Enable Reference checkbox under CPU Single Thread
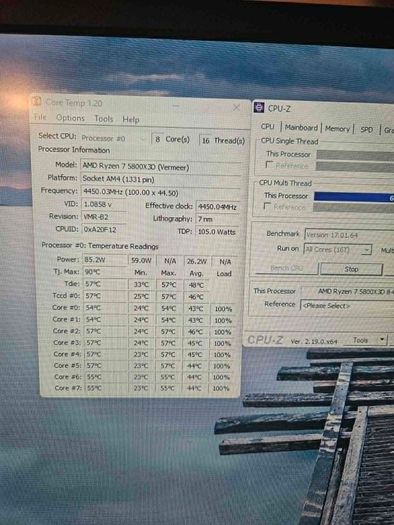The height and width of the screenshot is (525, 394). point(269,165)
